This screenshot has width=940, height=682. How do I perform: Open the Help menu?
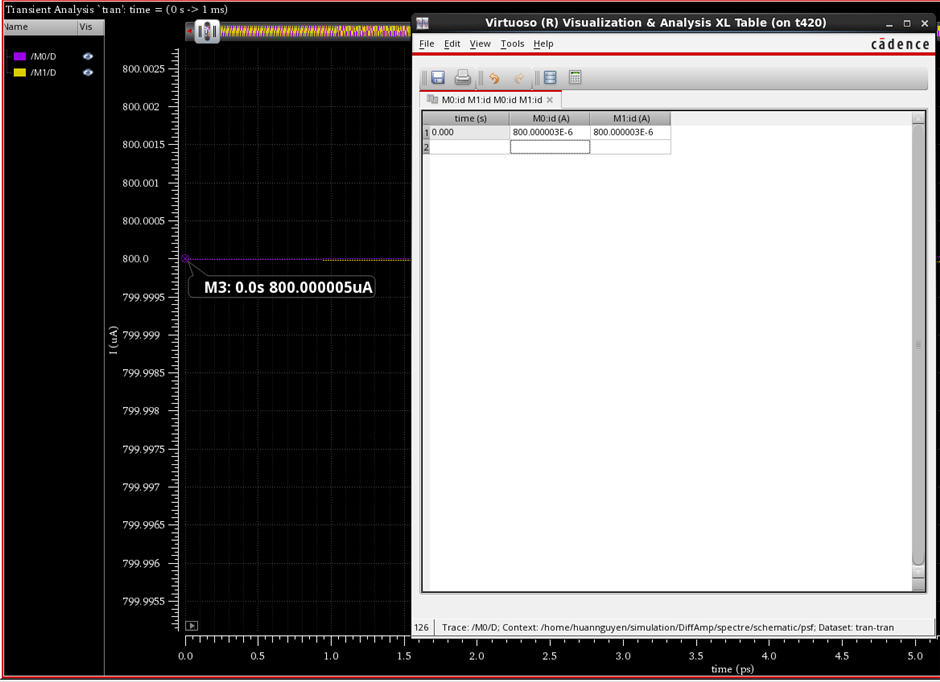543,44
